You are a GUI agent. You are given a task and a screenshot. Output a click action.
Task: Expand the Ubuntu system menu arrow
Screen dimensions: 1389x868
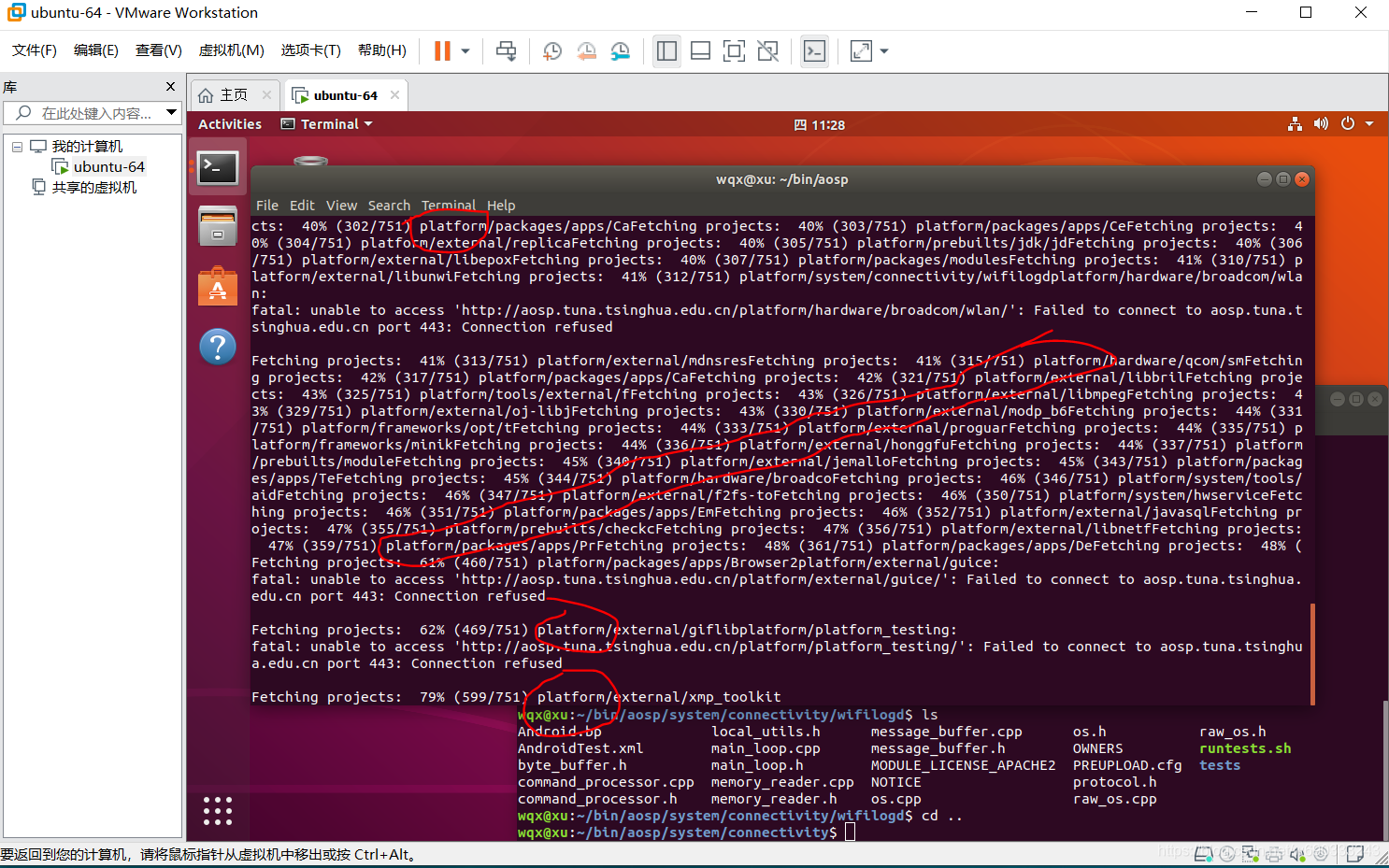1369,124
